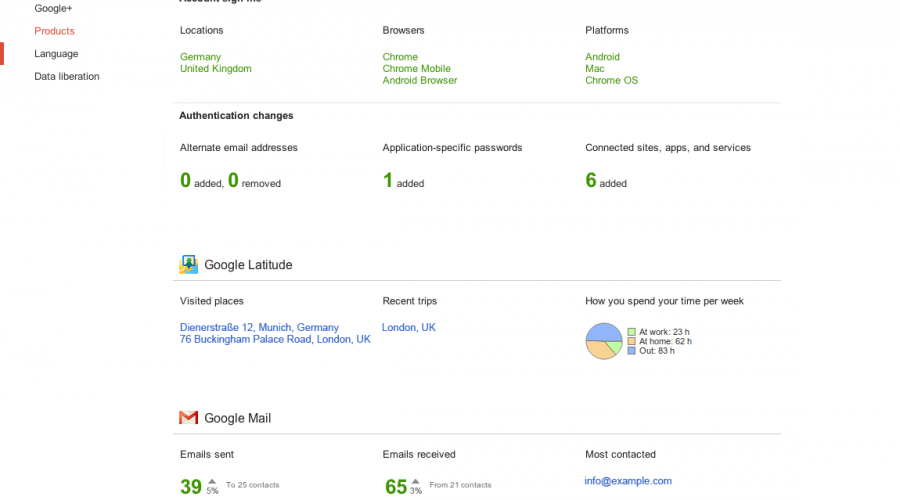Image resolution: width=900 pixels, height=500 pixels.
Task: Click the up arrow beside 39 emails sent
Action: [x=212, y=482]
